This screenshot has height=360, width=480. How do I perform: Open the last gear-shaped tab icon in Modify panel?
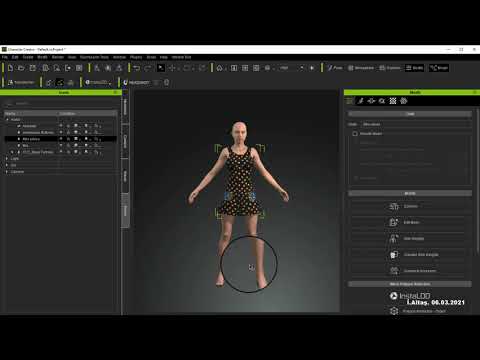(x=404, y=101)
